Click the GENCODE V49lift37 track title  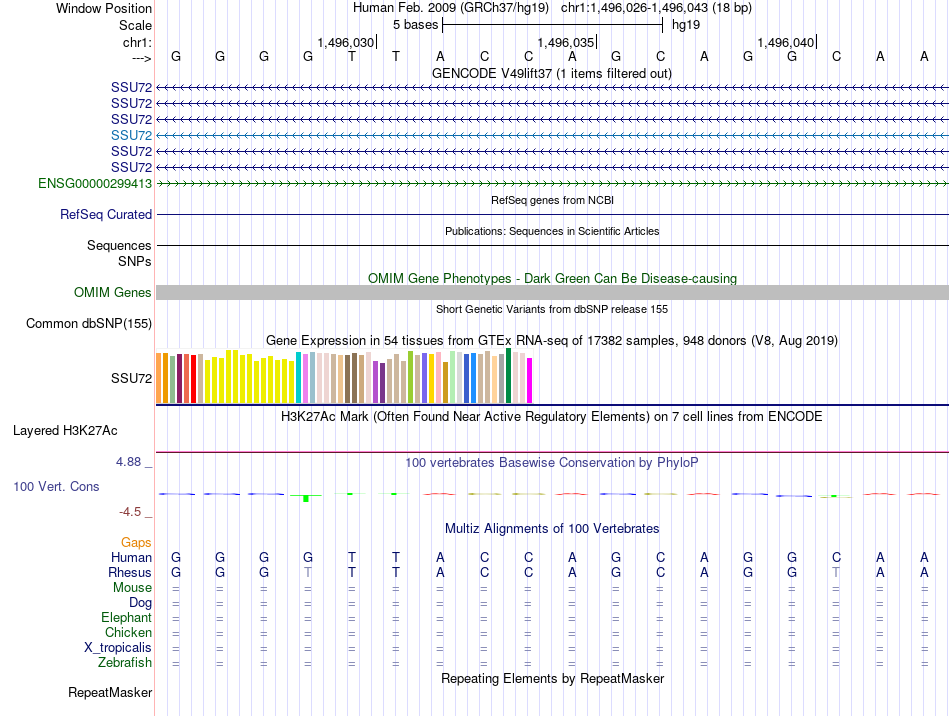[x=551, y=73]
